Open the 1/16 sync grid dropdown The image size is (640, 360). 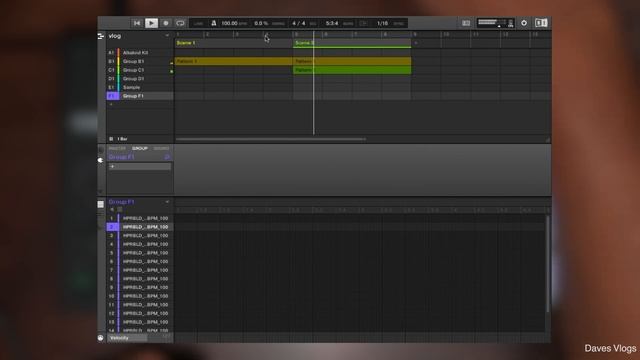click(382, 23)
